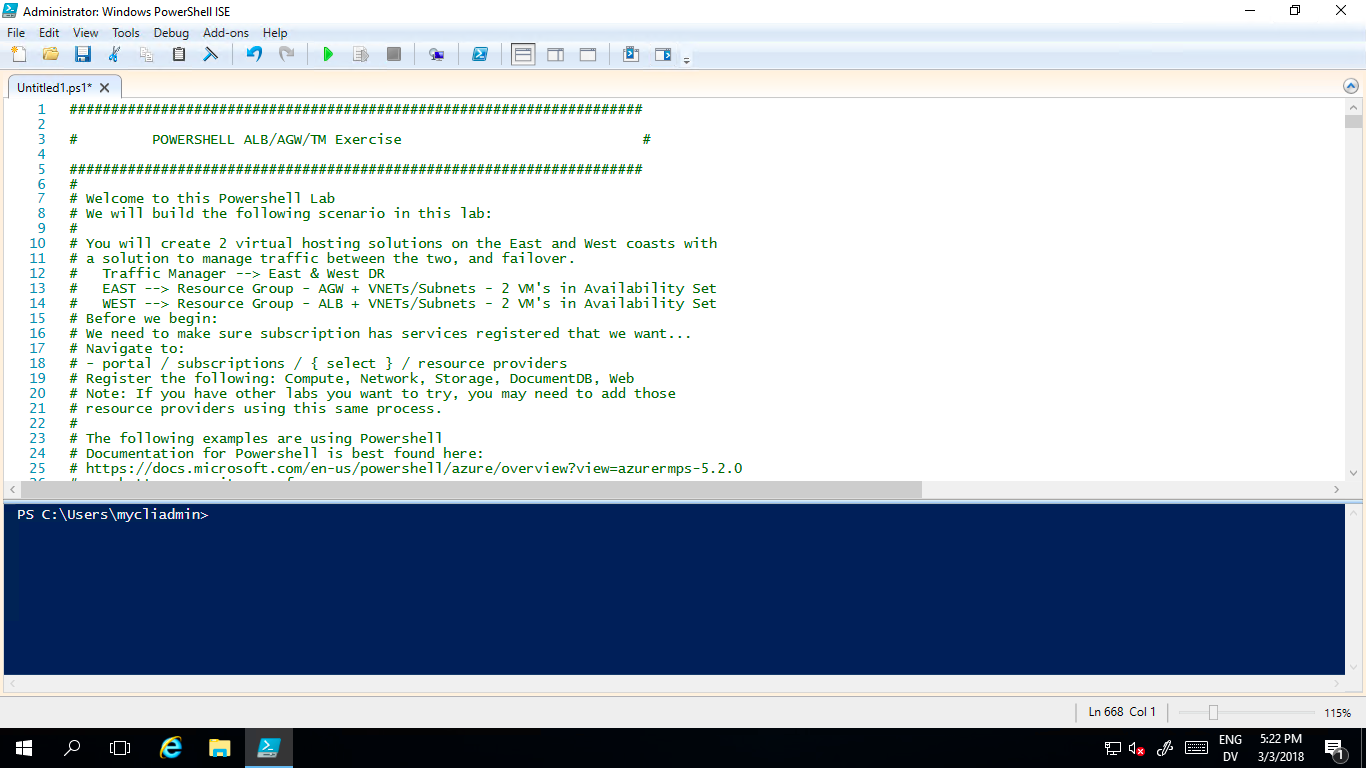Open Task View on the taskbar
The height and width of the screenshot is (768, 1366).
tap(120, 748)
